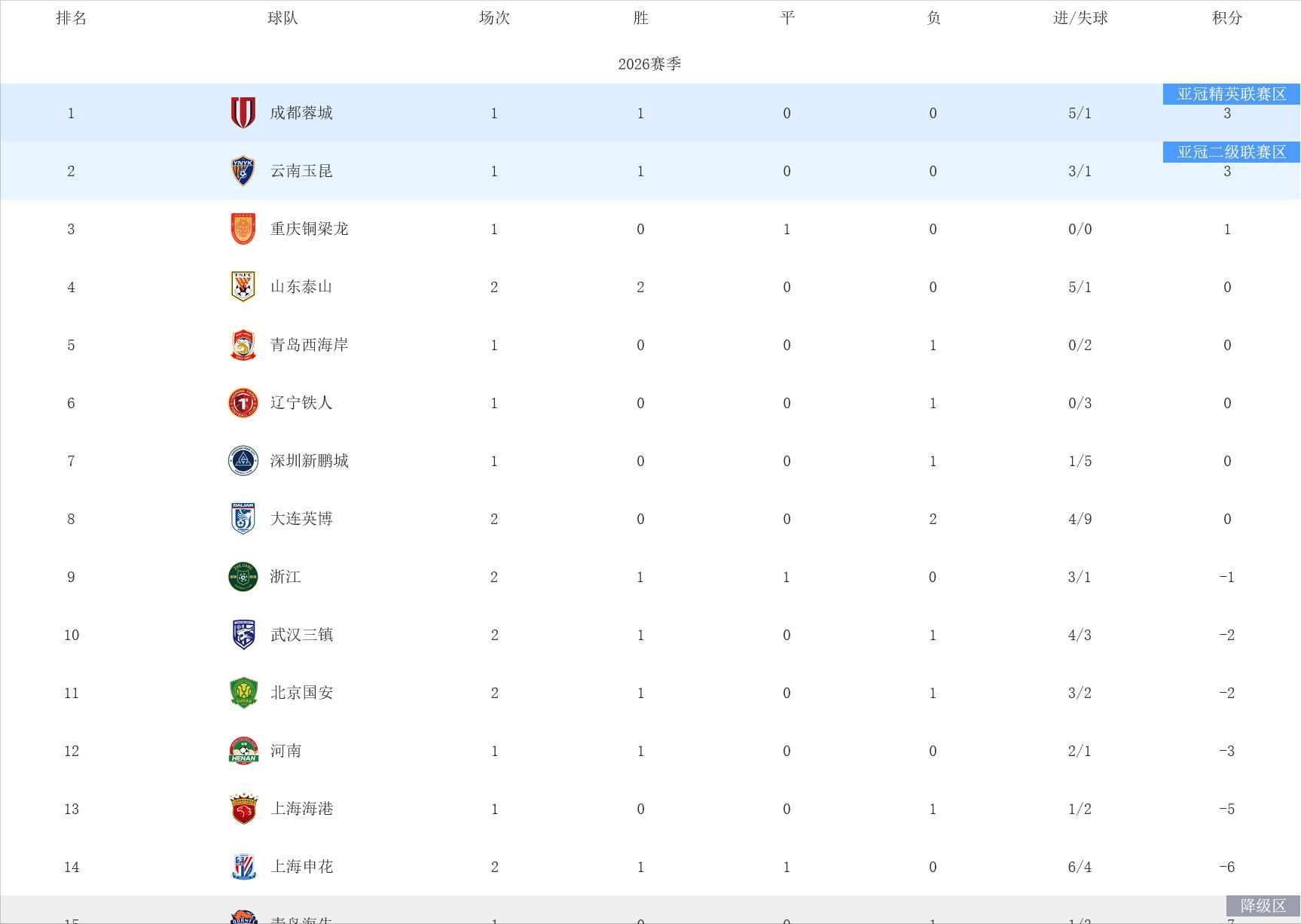
Task: Click the 积分 column header
Action: point(1227,18)
